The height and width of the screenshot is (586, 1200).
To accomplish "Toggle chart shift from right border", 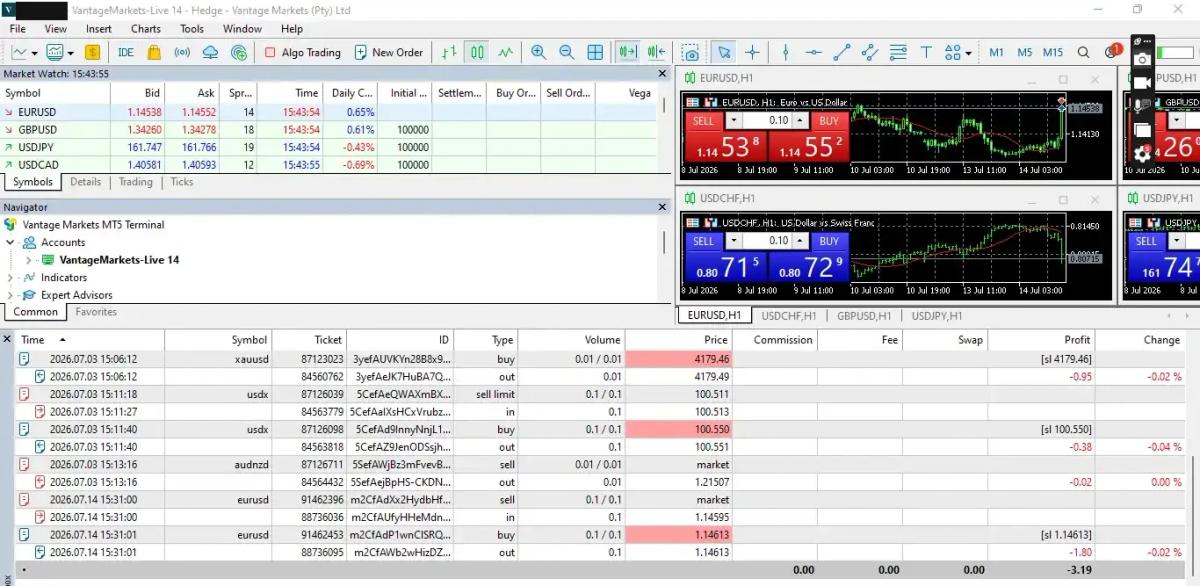I will pos(657,52).
